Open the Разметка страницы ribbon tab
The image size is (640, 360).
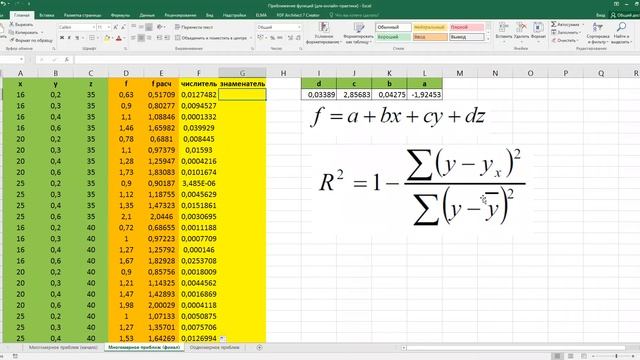click(x=82, y=15)
